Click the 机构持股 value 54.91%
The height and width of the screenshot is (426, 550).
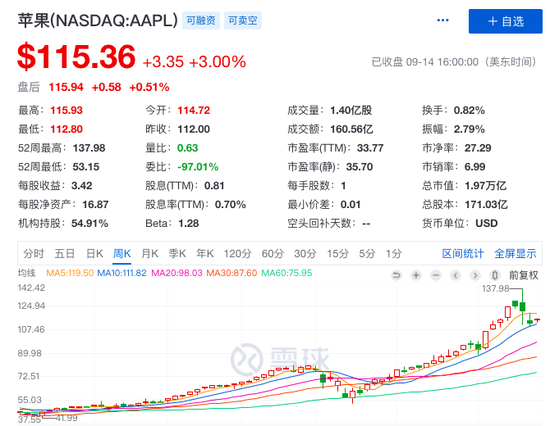(90, 223)
